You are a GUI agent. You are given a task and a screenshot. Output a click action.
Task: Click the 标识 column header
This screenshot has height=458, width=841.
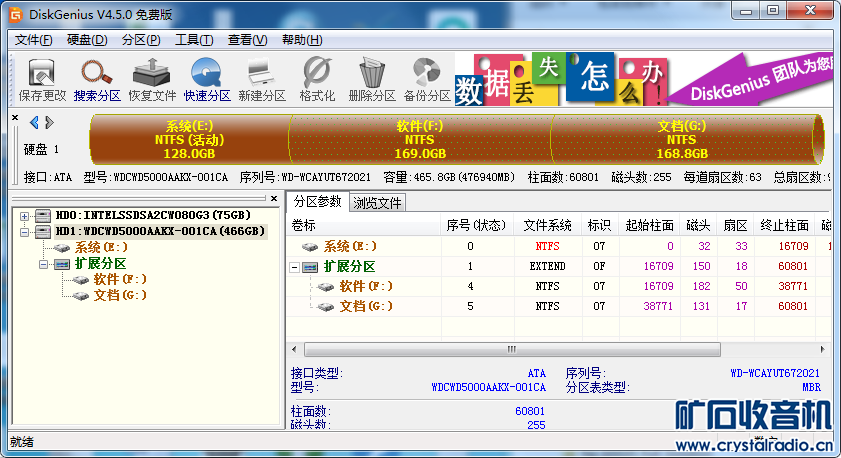[x=600, y=225]
